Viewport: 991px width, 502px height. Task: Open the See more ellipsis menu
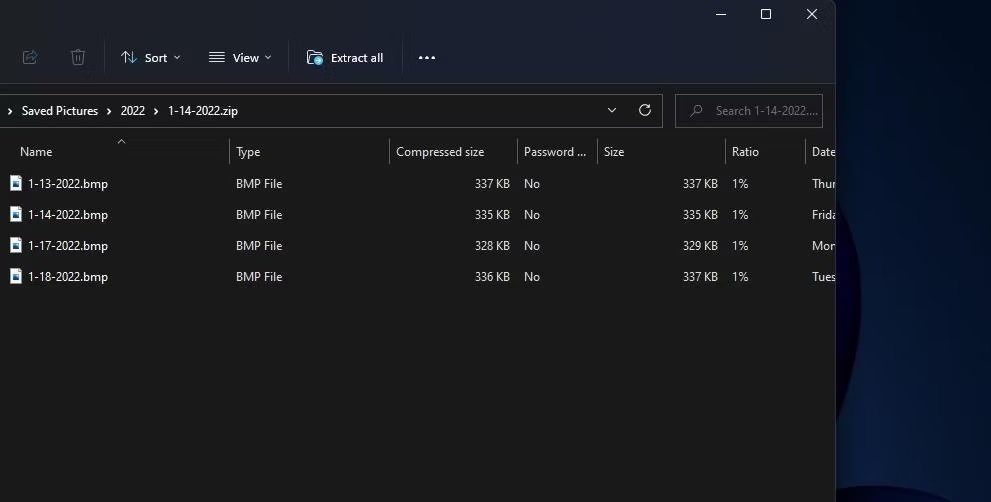tap(427, 58)
